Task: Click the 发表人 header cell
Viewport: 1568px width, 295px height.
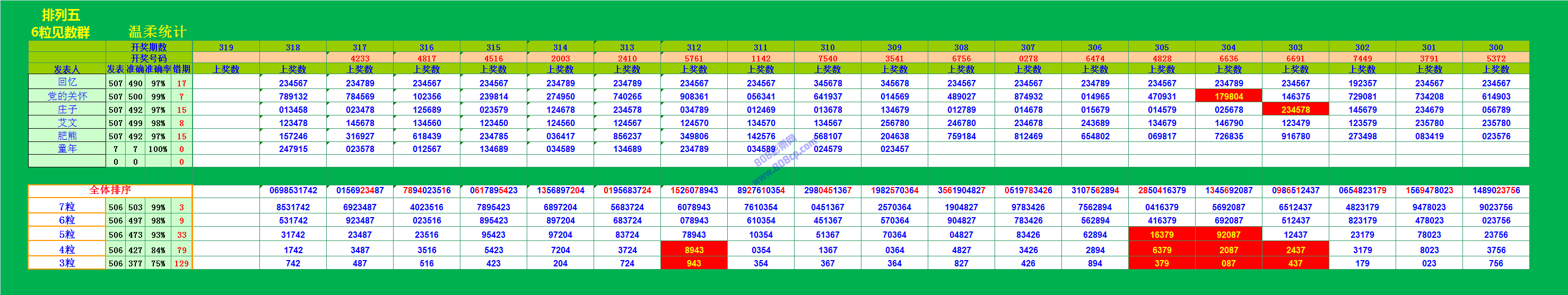Action: click(x=67, y=69)
